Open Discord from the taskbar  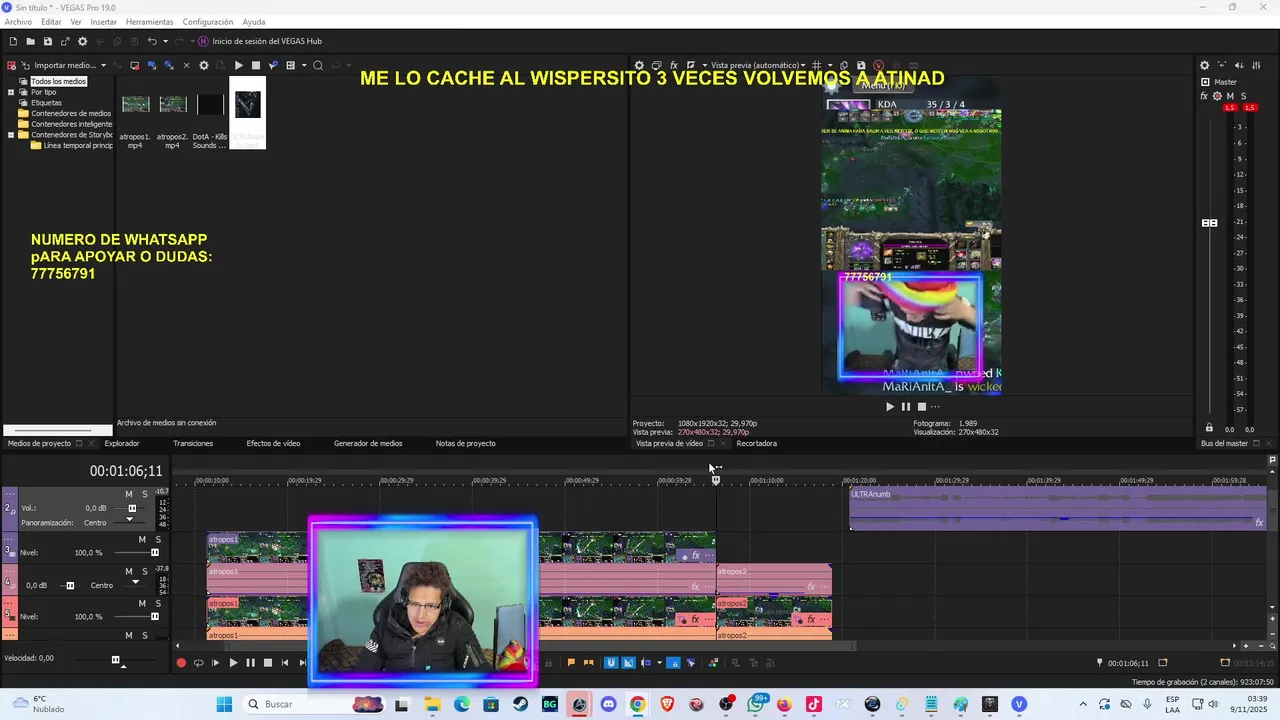(x=608, y=704)
